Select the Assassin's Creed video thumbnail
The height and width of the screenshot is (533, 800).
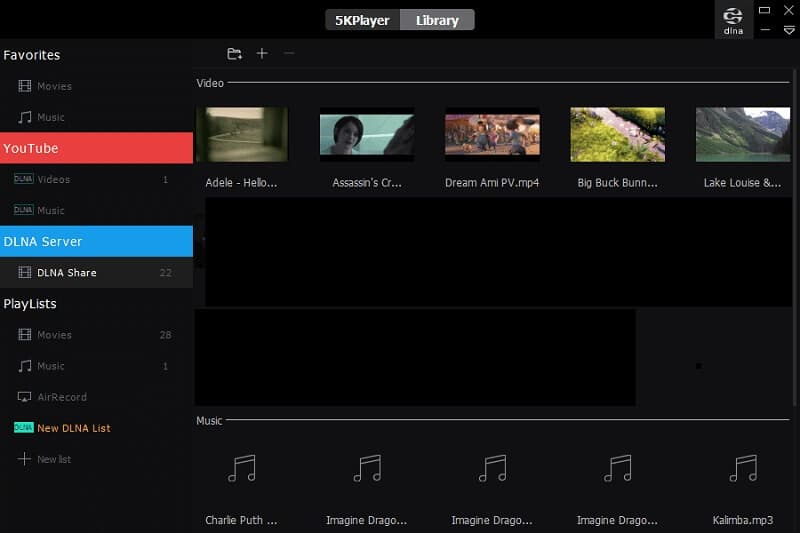tap(367, 135)
